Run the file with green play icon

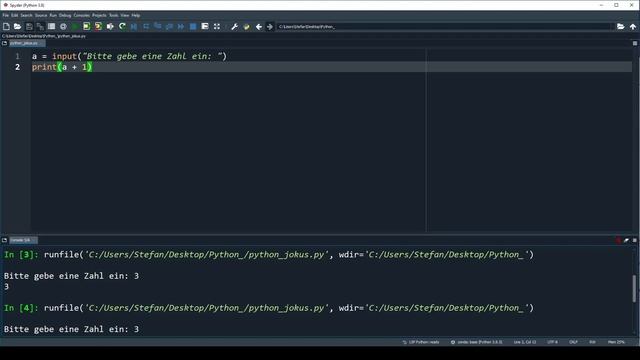pyautogui.click(x=75, y=27)
